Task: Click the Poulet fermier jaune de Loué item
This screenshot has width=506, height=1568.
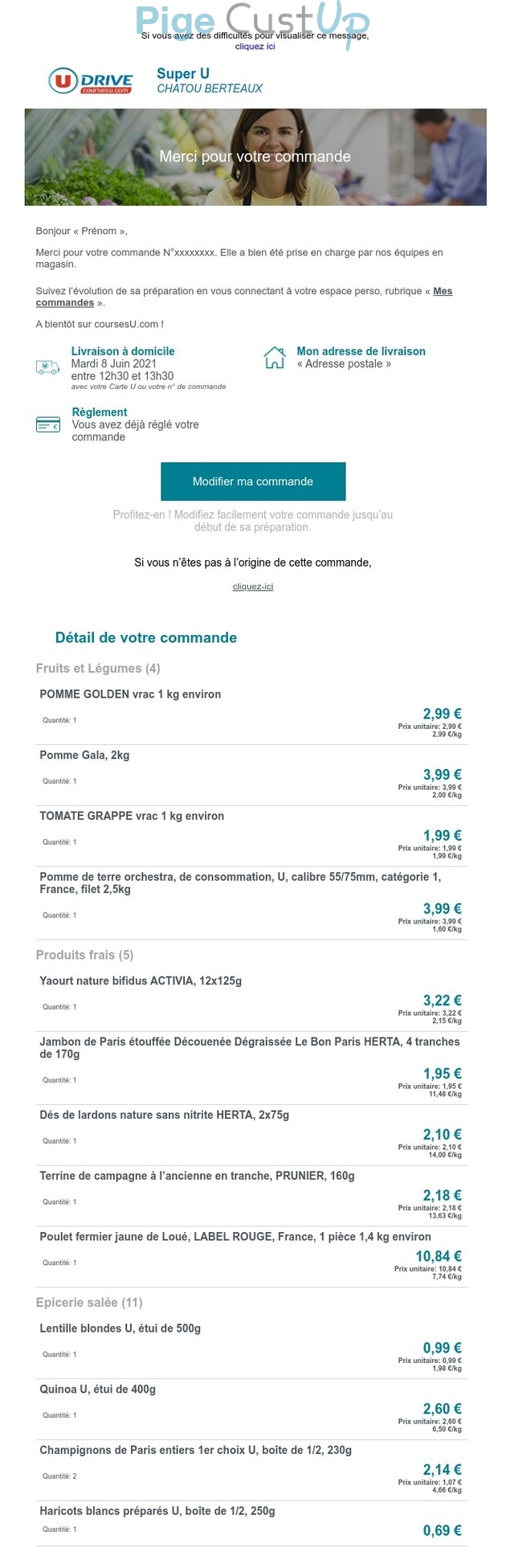Action: pos(235,1237)
